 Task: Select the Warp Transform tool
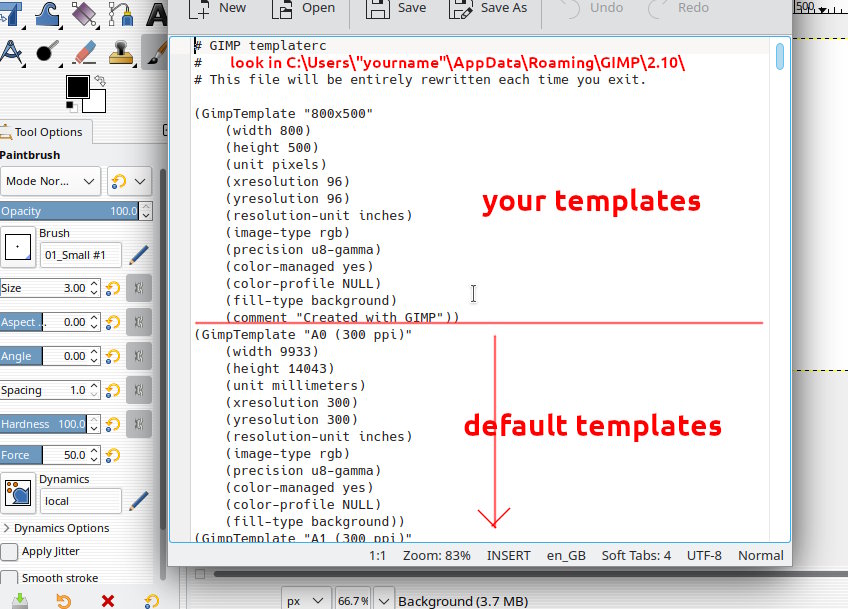pos(48,13)
